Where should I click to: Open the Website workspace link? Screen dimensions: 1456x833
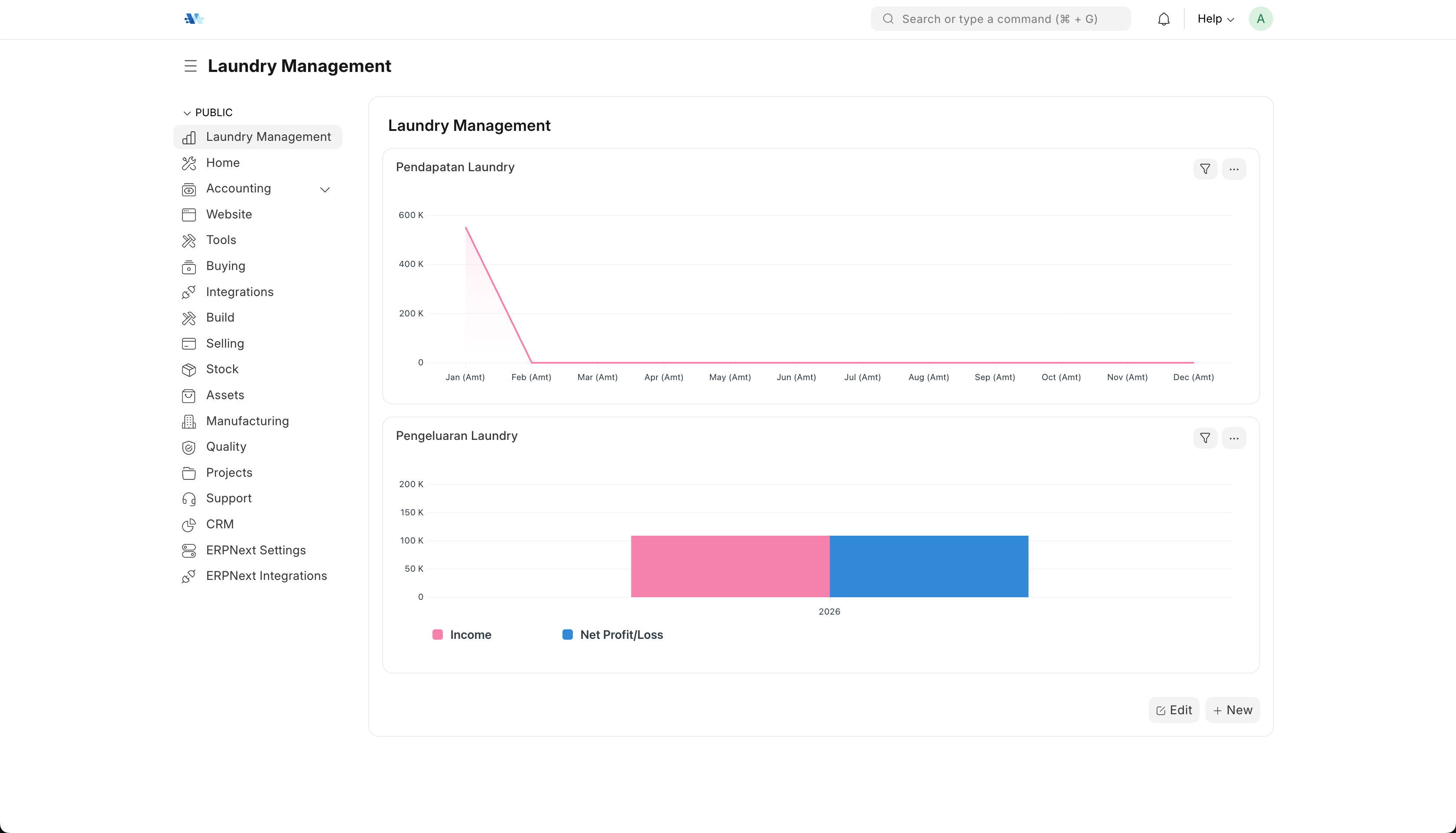pyautogui.click(x=257, y=214)
